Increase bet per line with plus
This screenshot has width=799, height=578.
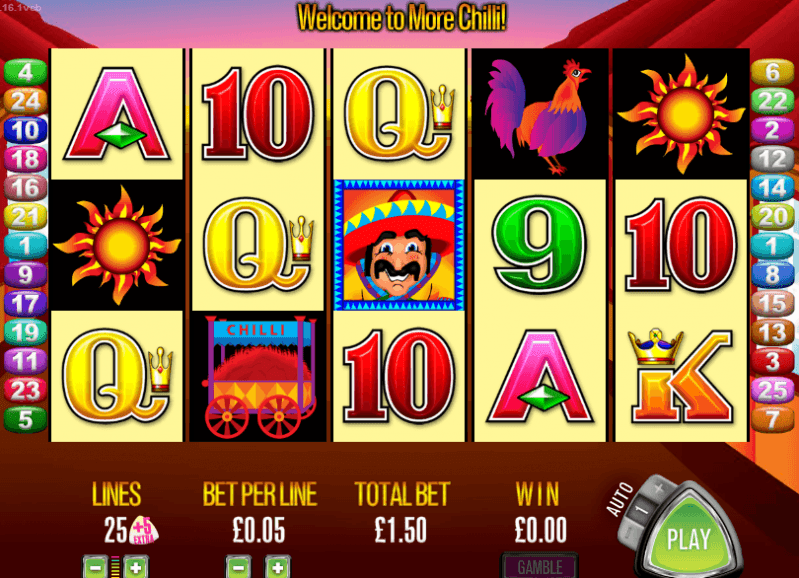(278, 567)
